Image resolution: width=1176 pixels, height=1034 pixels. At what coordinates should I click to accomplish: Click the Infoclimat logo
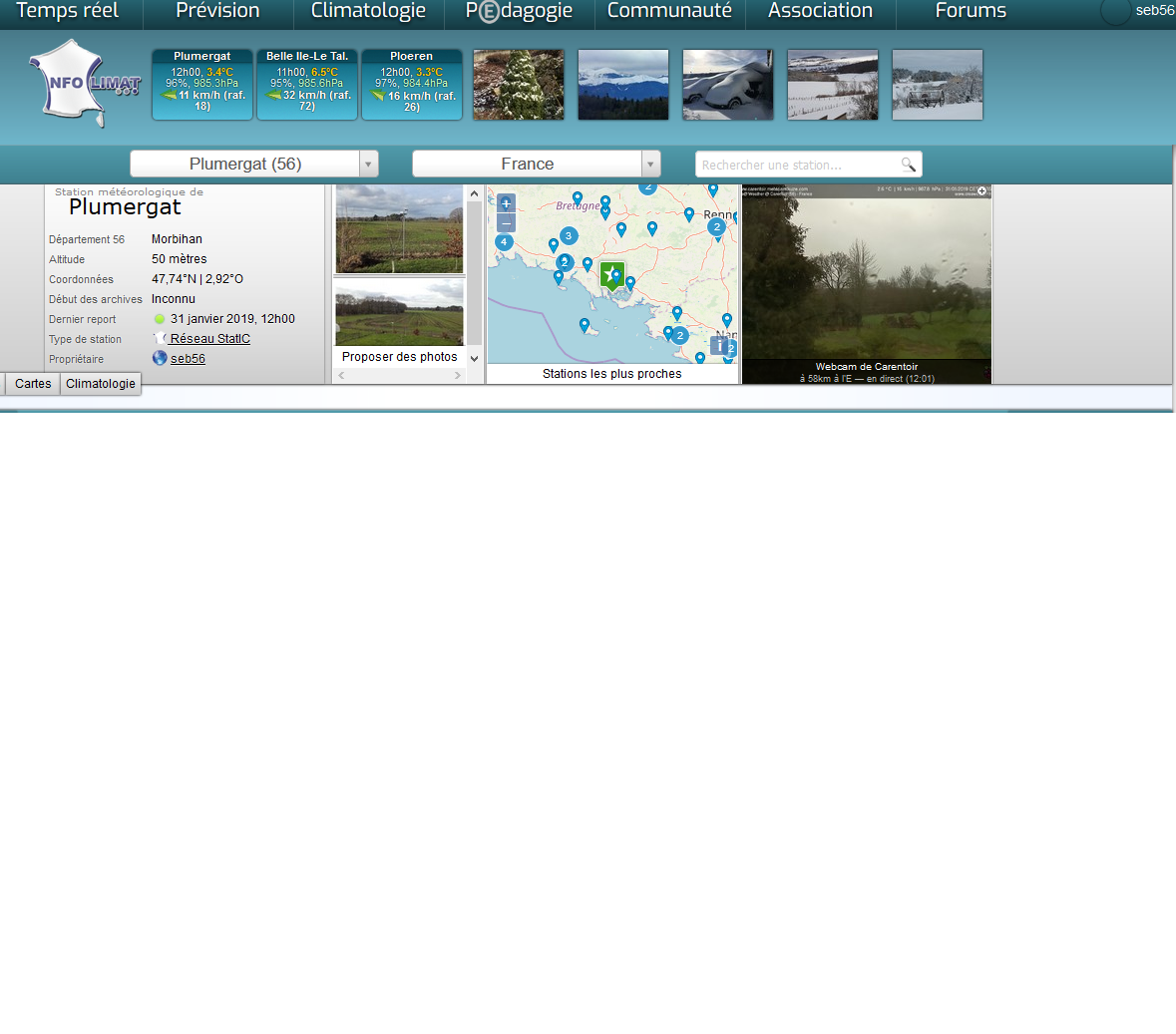(85, 85)
